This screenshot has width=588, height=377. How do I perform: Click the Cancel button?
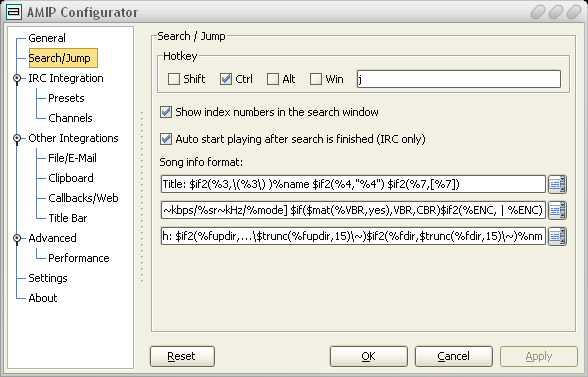click(x=454, y=356)
